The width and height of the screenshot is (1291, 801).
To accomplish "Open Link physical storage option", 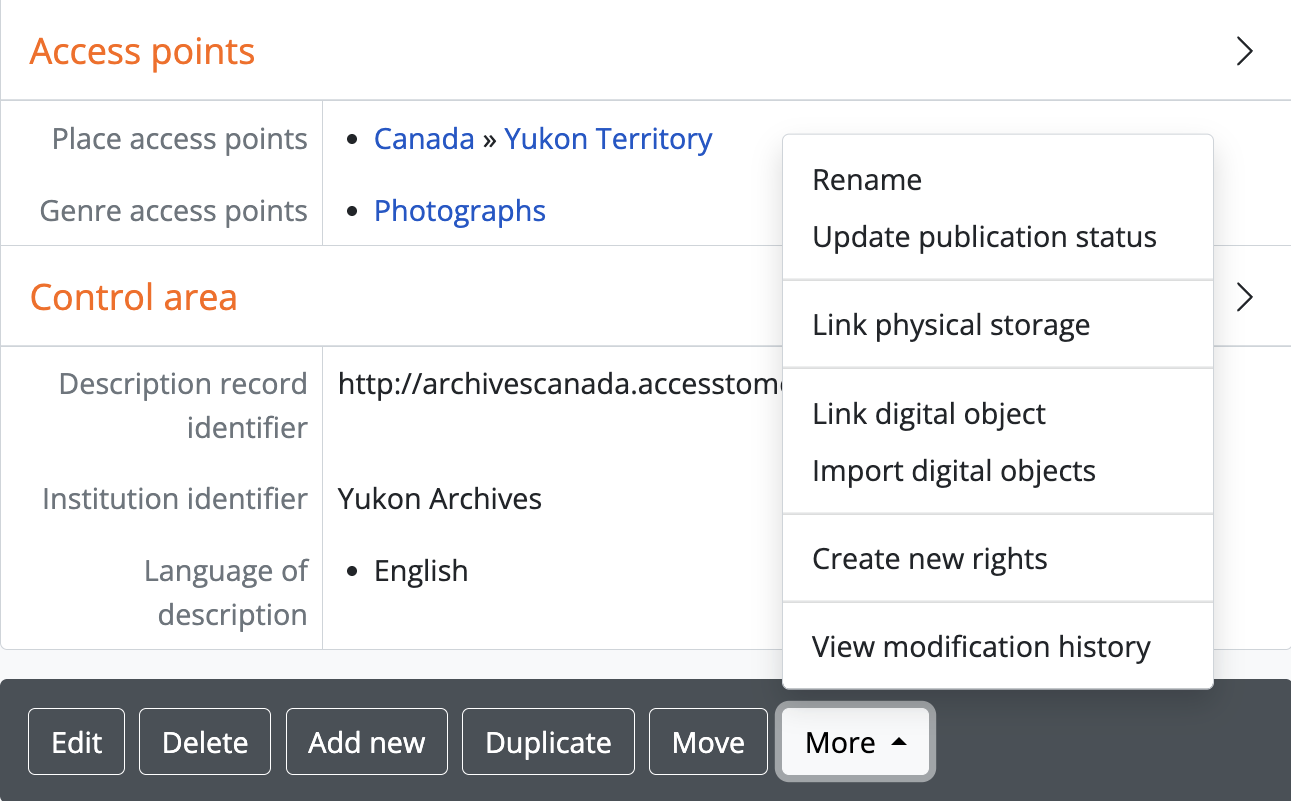I will 950,325.
